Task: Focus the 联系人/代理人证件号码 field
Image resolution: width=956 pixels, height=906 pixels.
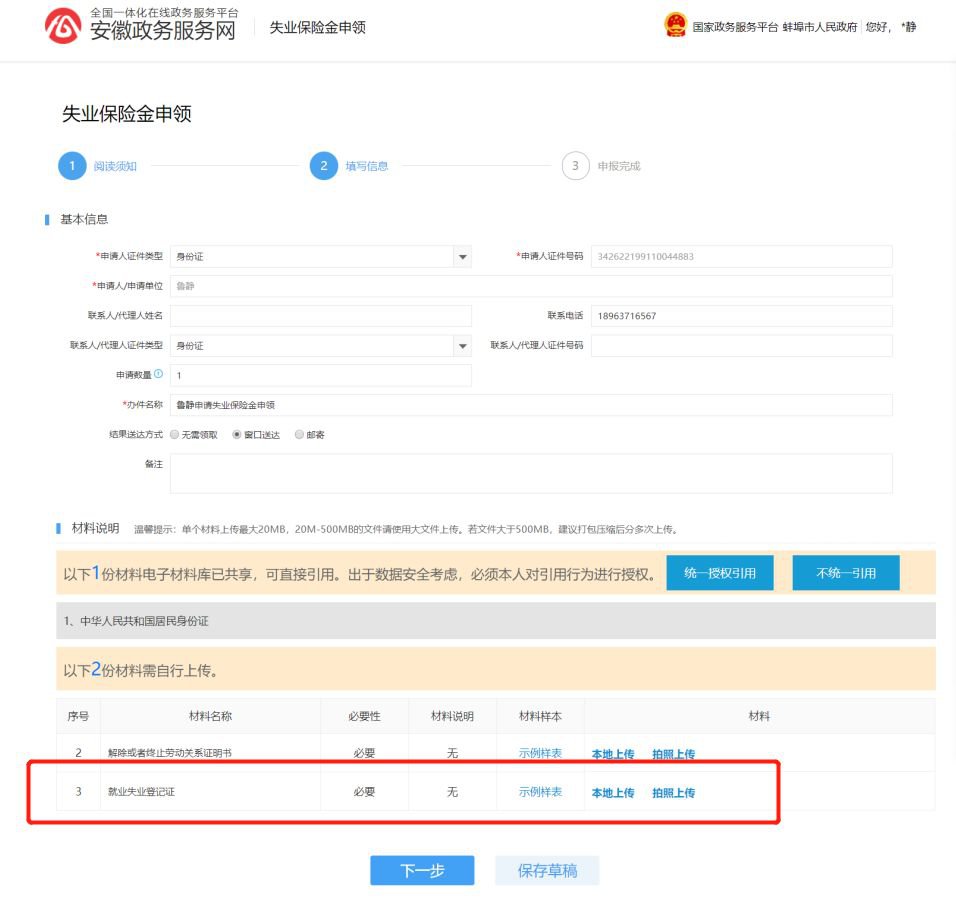Action: (741, 346)
